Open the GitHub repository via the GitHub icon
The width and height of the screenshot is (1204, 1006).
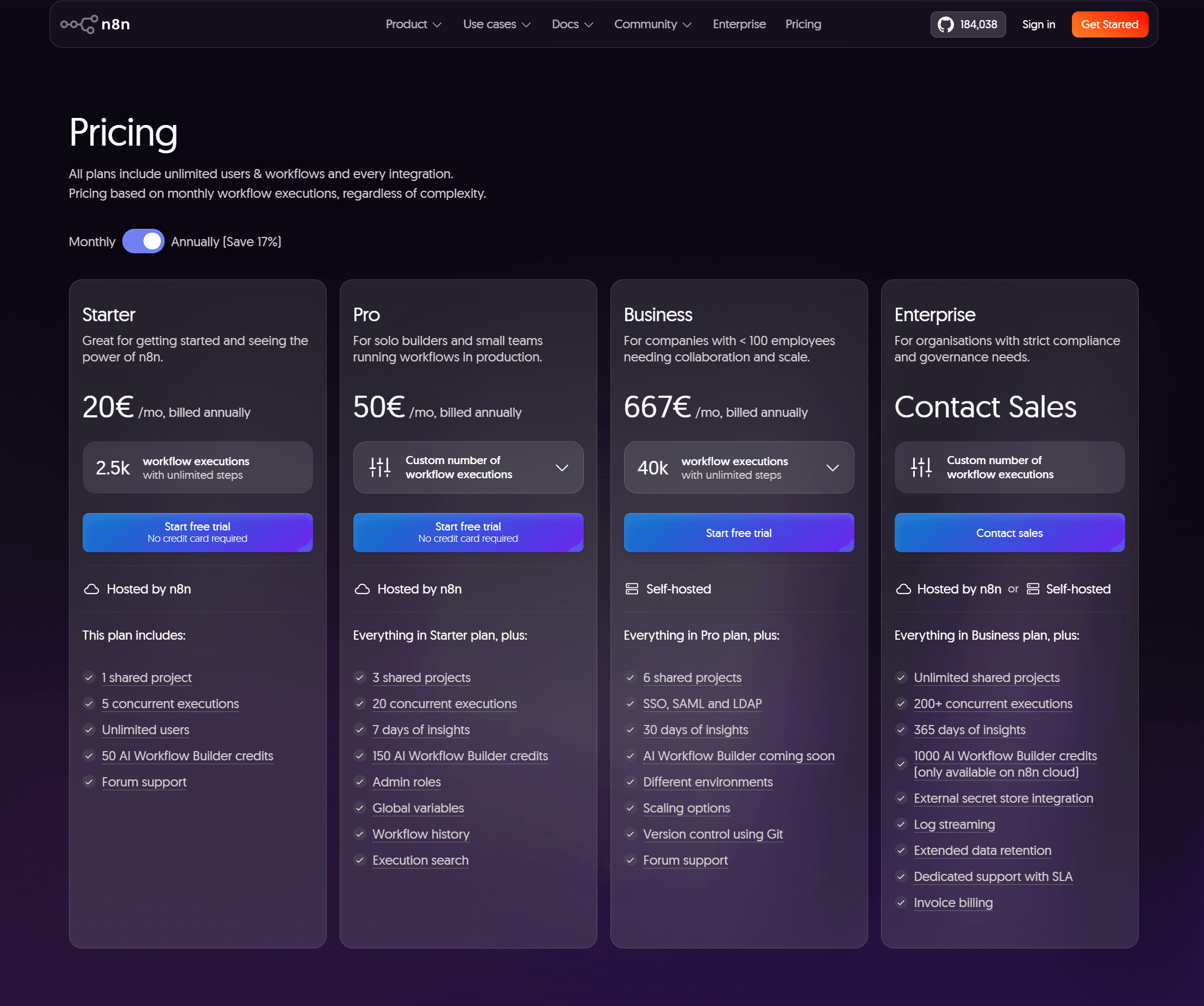(946, 24)
